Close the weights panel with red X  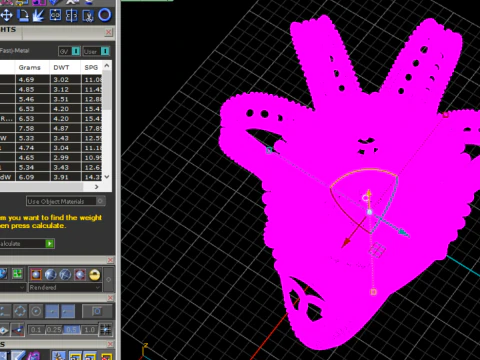click(x=108, y=32)
